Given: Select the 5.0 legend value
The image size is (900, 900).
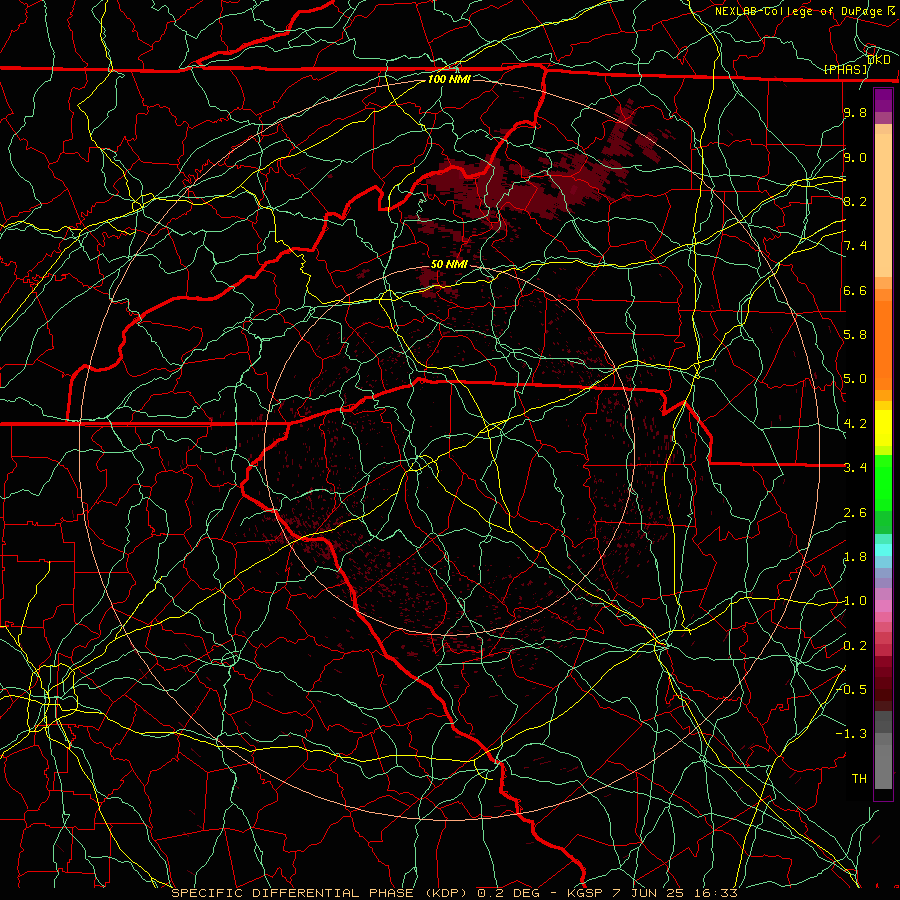Looking at the screenshot, I should [x=855, y=379].
